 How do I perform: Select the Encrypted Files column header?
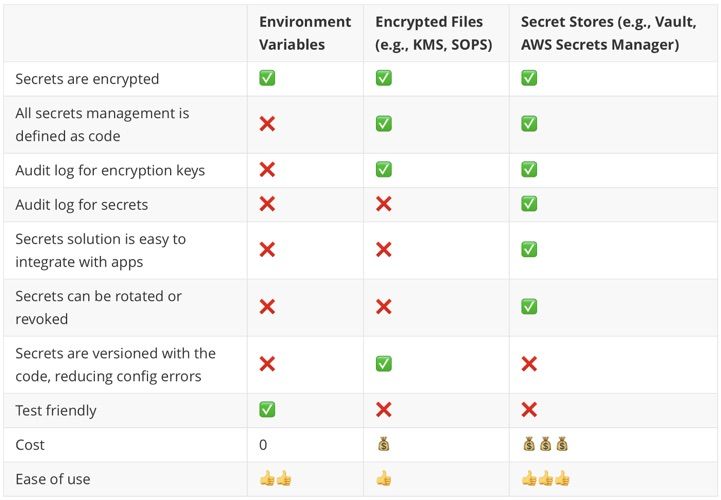(x=434, y=33)
